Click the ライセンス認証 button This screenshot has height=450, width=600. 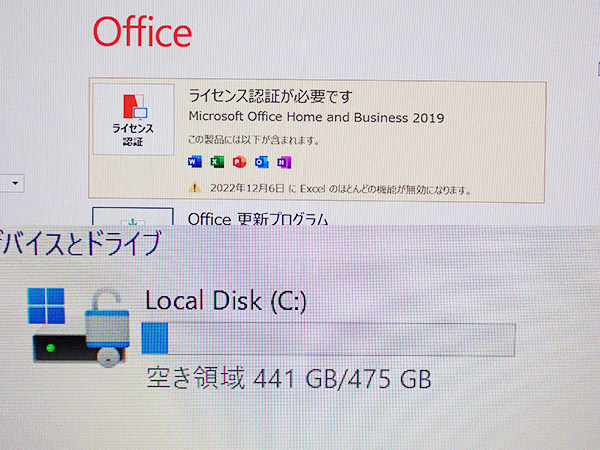[x=133, y=119]
